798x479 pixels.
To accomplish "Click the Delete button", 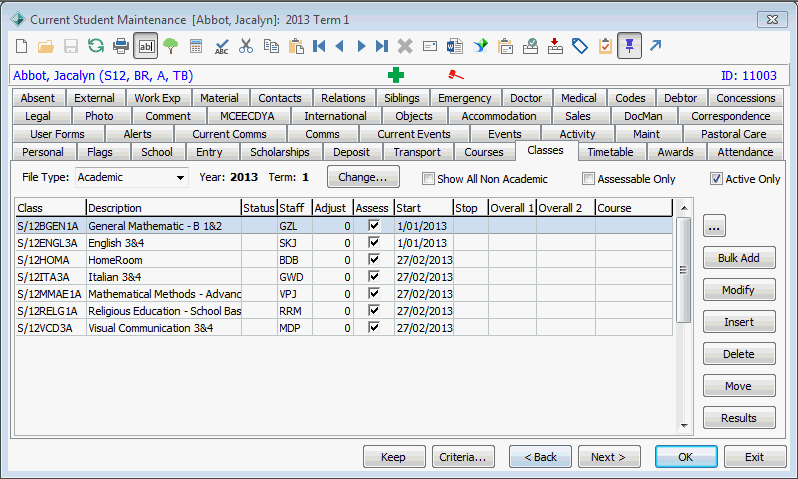I will click(x=739, y=354).
